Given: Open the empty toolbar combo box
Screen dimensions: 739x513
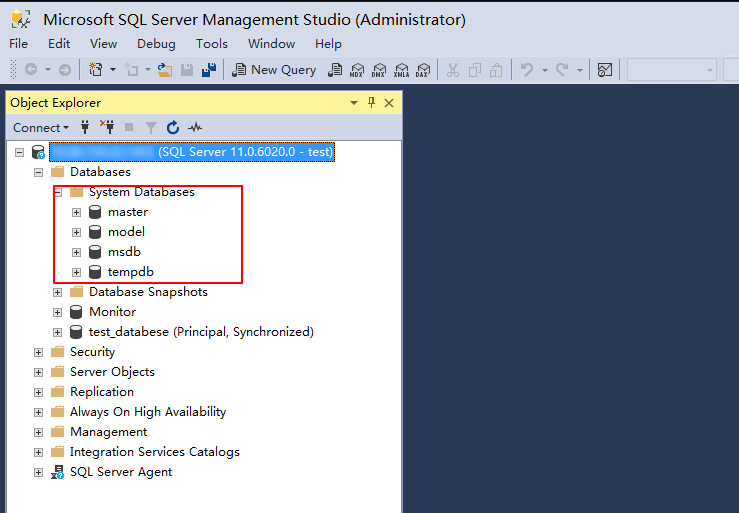Looking at the screenshot, I should 671,70.
